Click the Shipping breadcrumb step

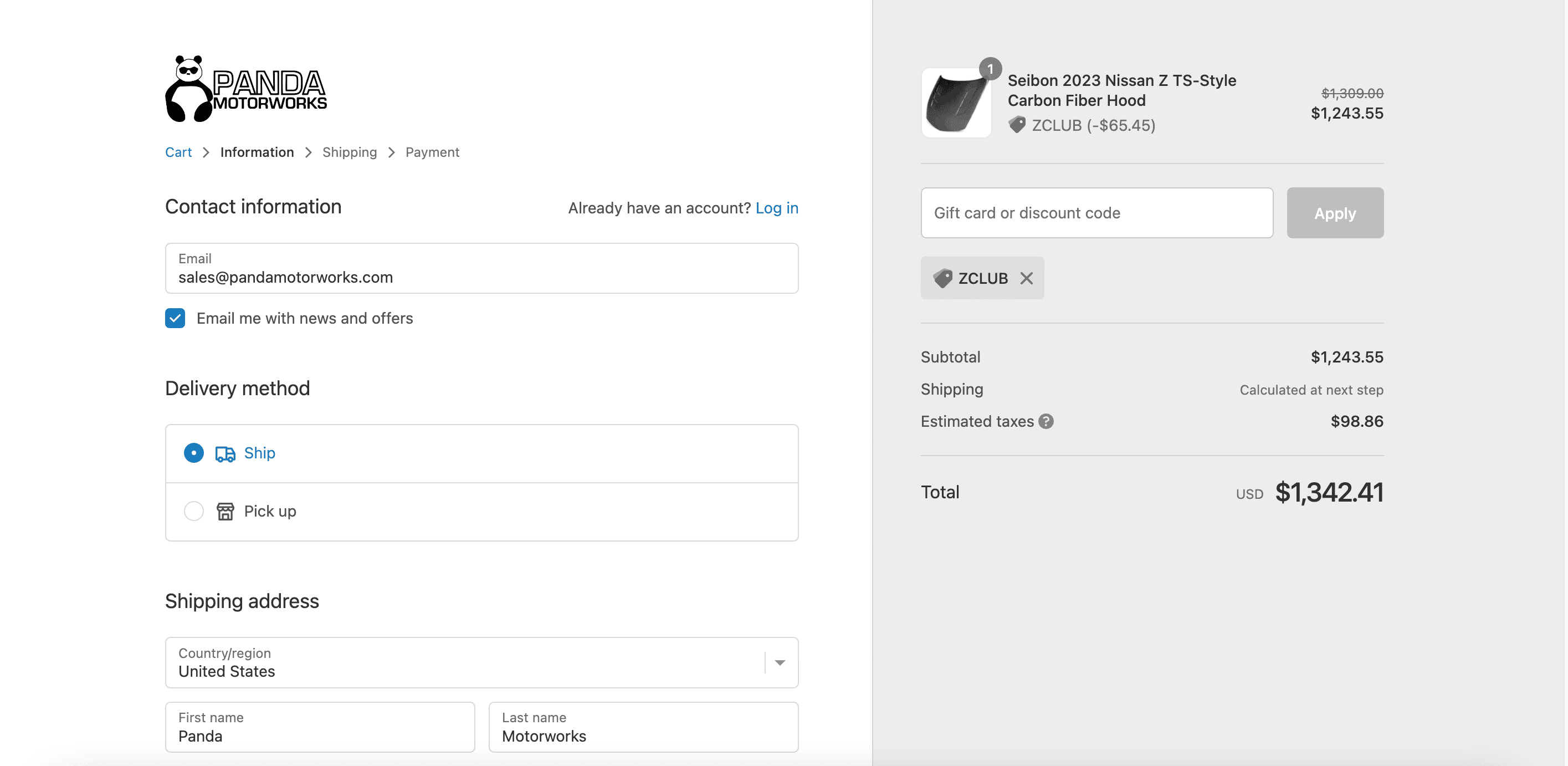pyautogui.click(x=350, y=152)
